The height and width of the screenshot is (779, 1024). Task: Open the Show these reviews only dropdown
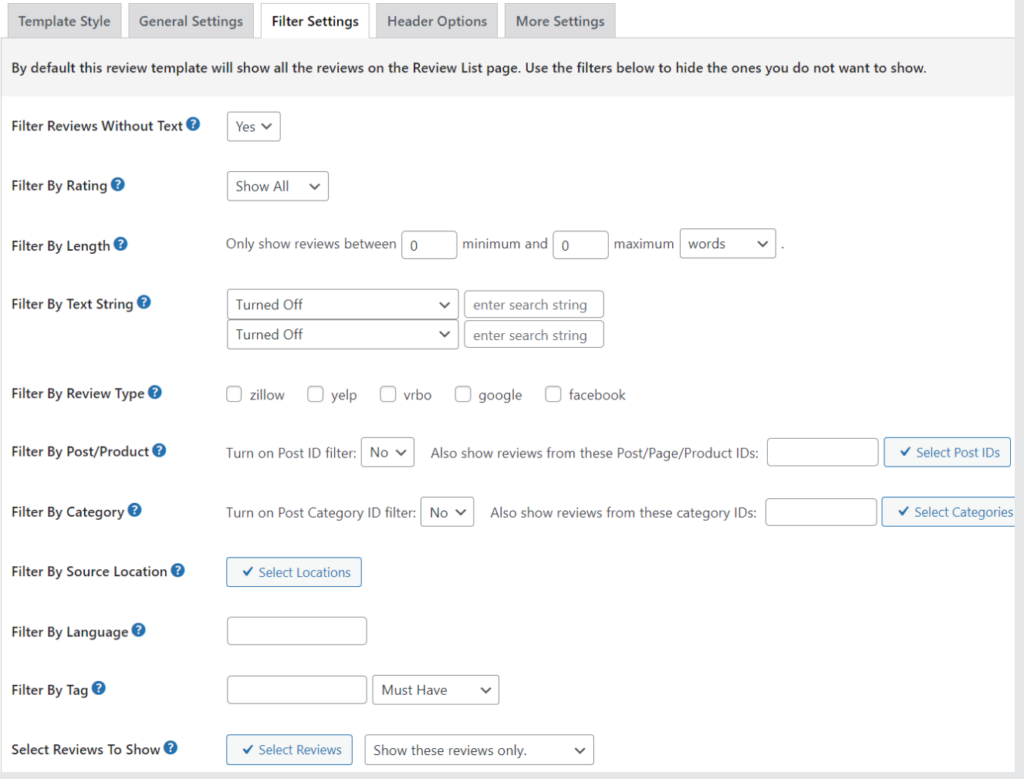pyautogui.click(x=479, y=750)
